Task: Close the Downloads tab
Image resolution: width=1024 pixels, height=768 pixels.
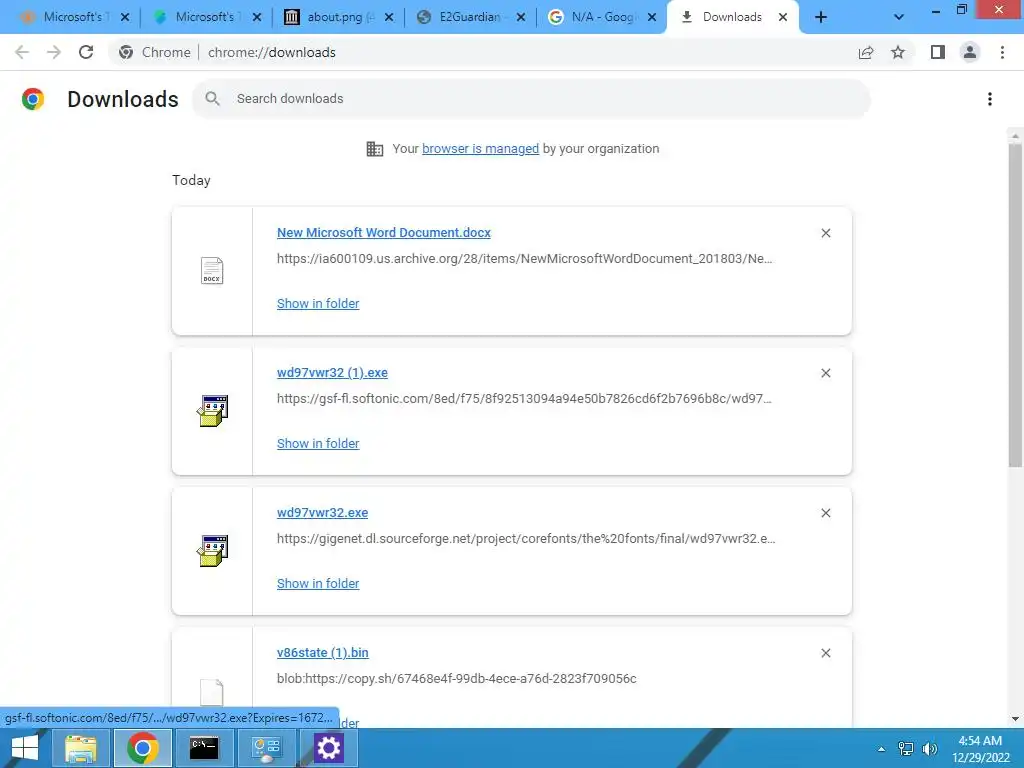Action: pos(782,18)
